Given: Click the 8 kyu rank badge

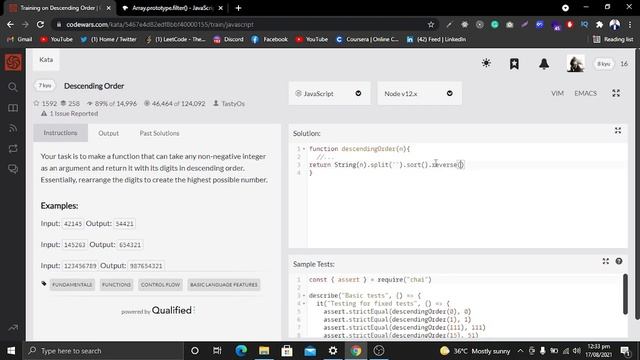Looking at the screenshot, I should click(603, 64).
